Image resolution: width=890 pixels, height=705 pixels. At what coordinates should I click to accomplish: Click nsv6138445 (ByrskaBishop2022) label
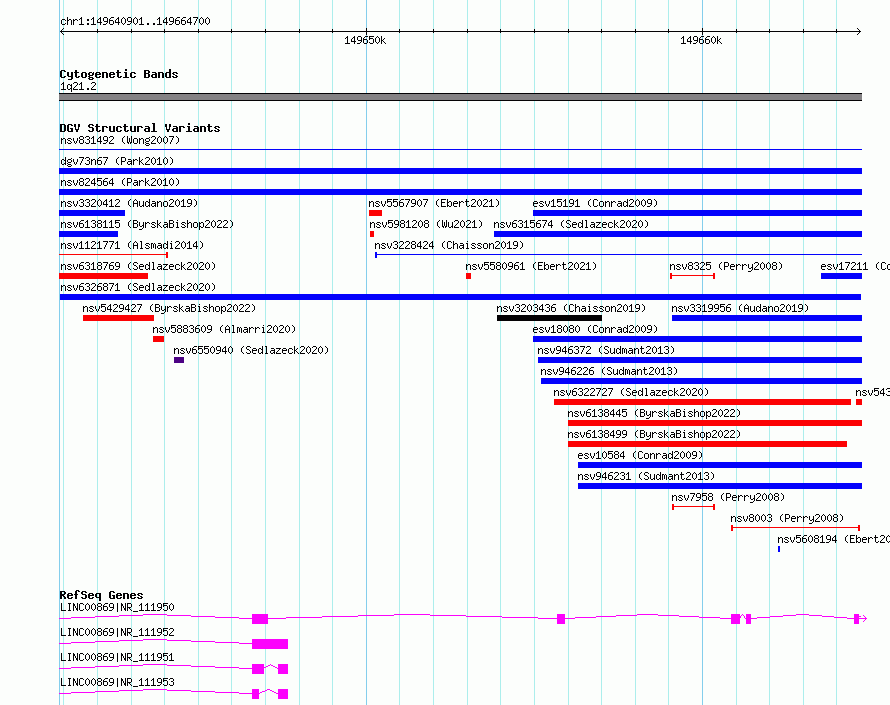(654, 413)
